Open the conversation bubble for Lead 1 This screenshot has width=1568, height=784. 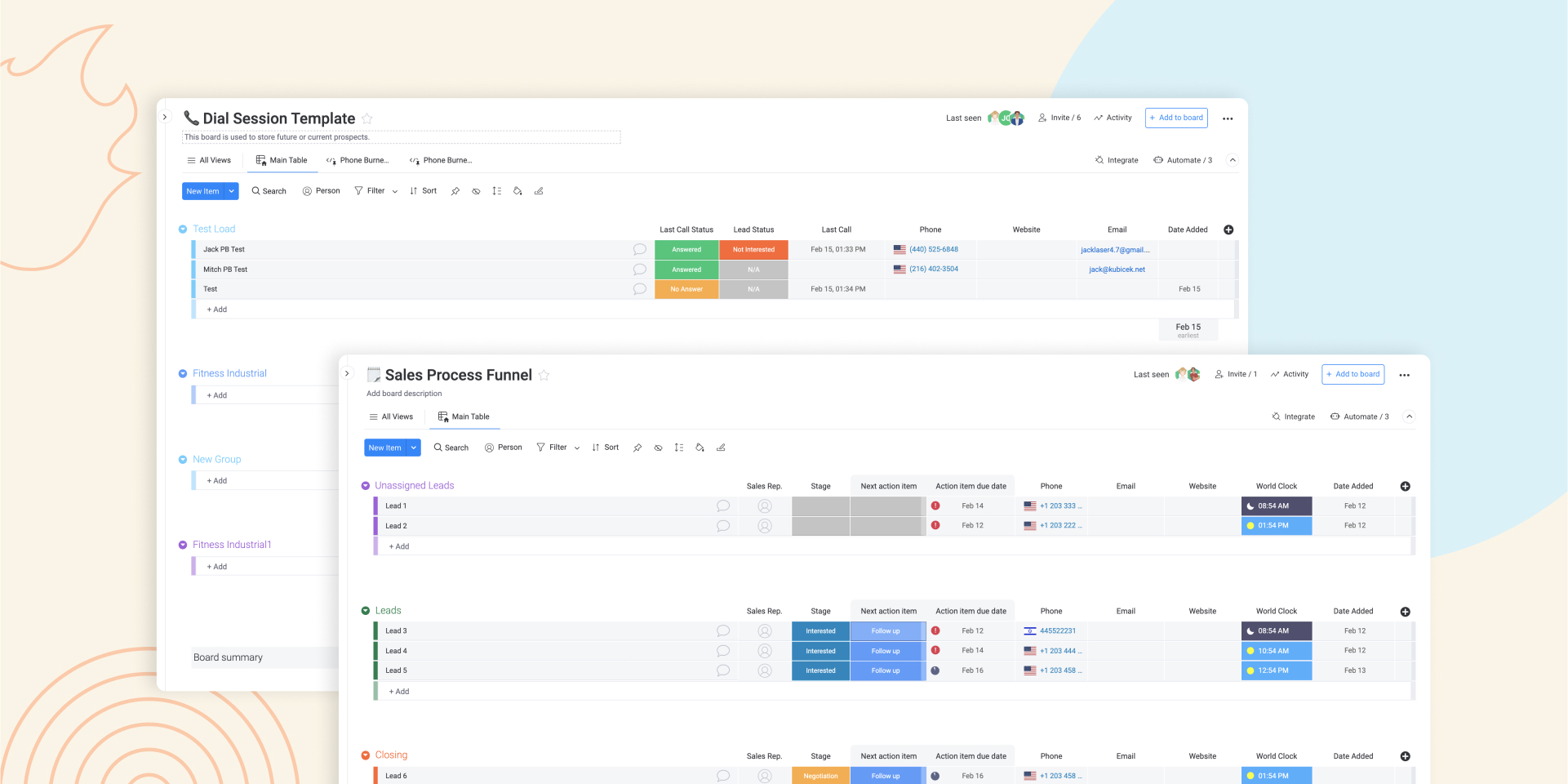(x=723, y=506)
